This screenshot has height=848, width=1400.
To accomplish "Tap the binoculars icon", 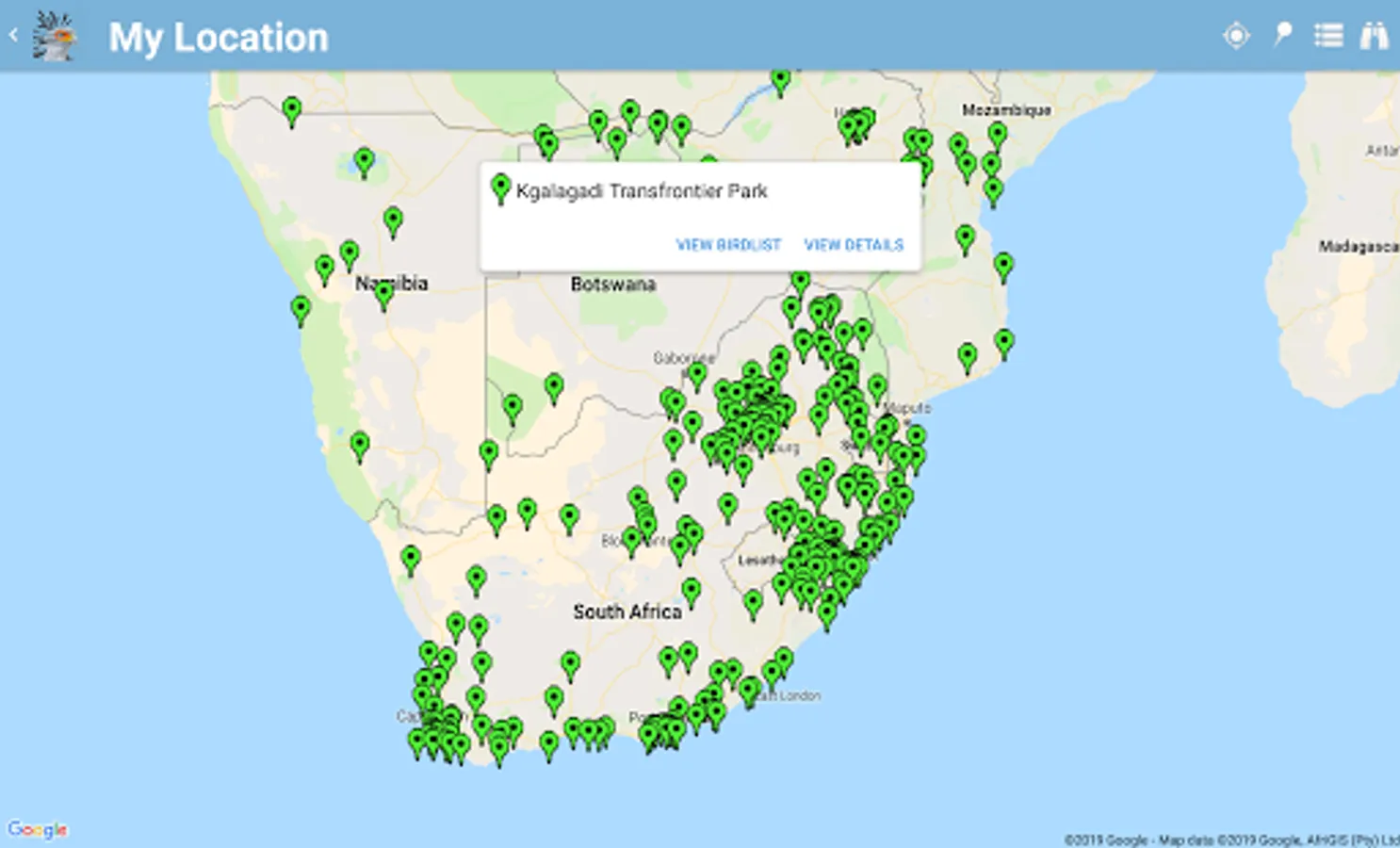I will [1374, 36].
